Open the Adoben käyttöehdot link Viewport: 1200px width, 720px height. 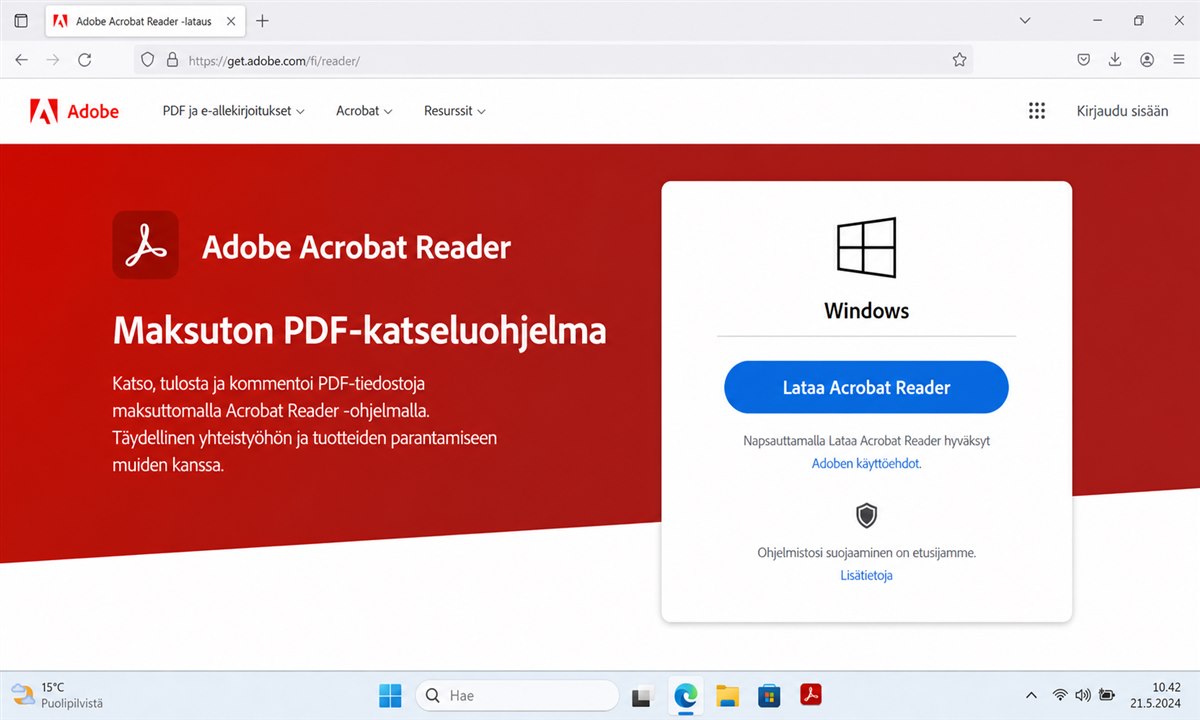[866, 464]
